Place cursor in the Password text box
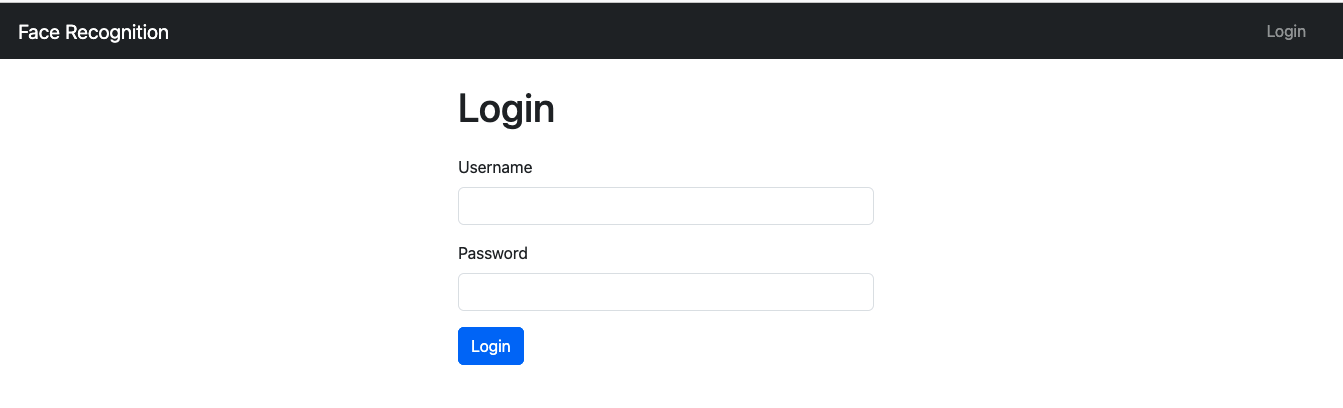The height and width of the screenshot is (408, 1343). pyautogui.click(x=666, y=292)
